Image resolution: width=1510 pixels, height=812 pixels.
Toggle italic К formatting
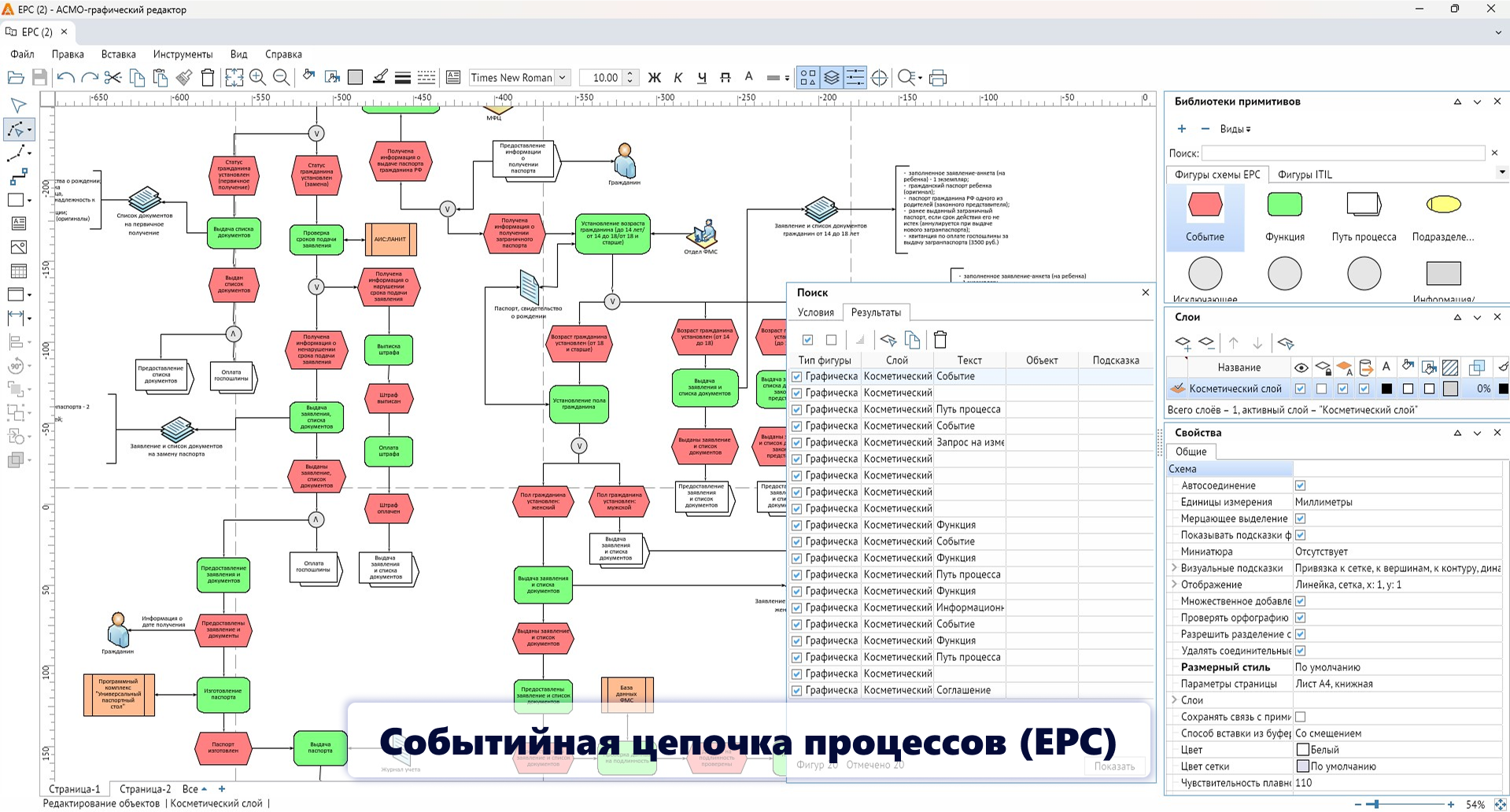click(x=677, y=77)
